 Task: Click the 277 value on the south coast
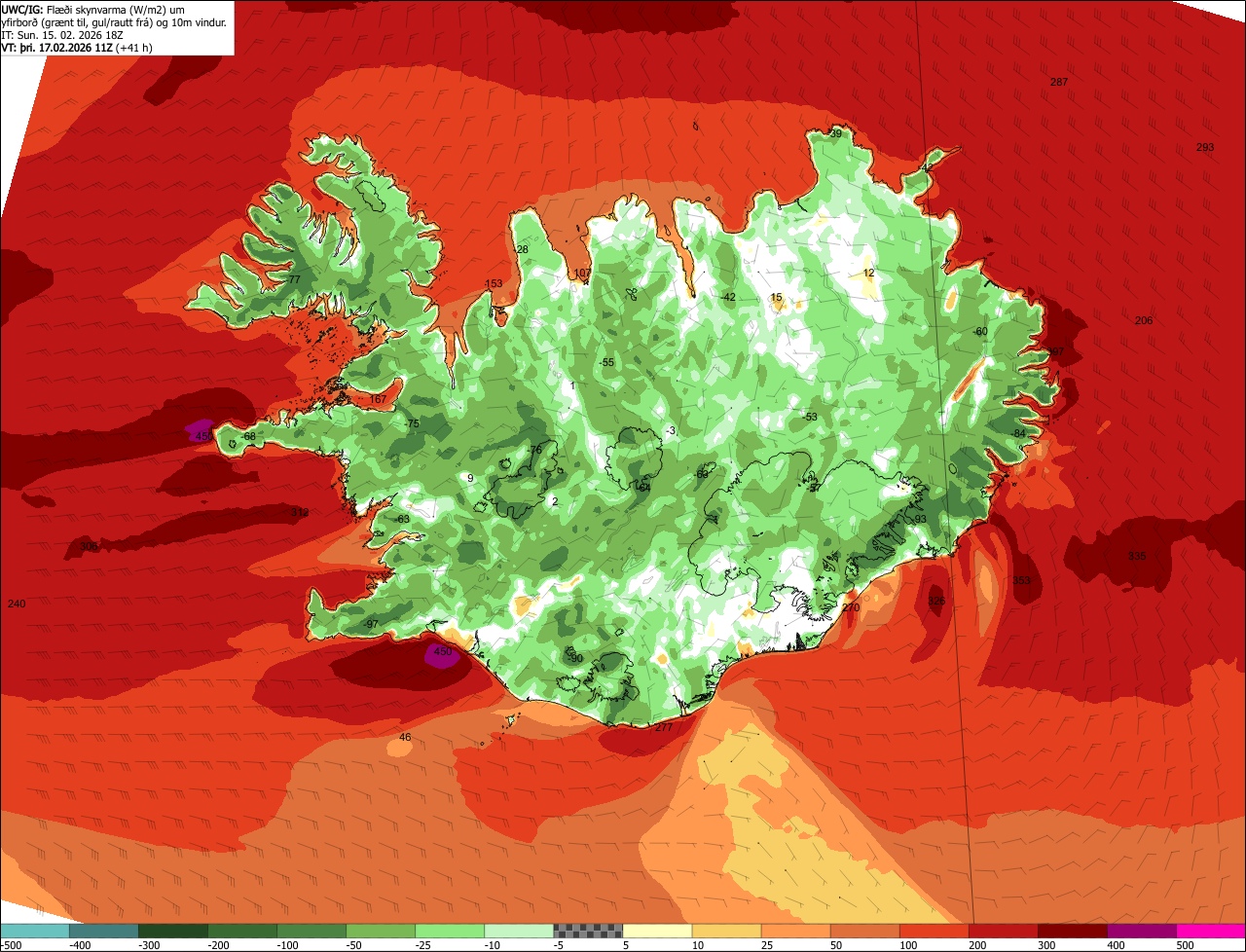664,727
